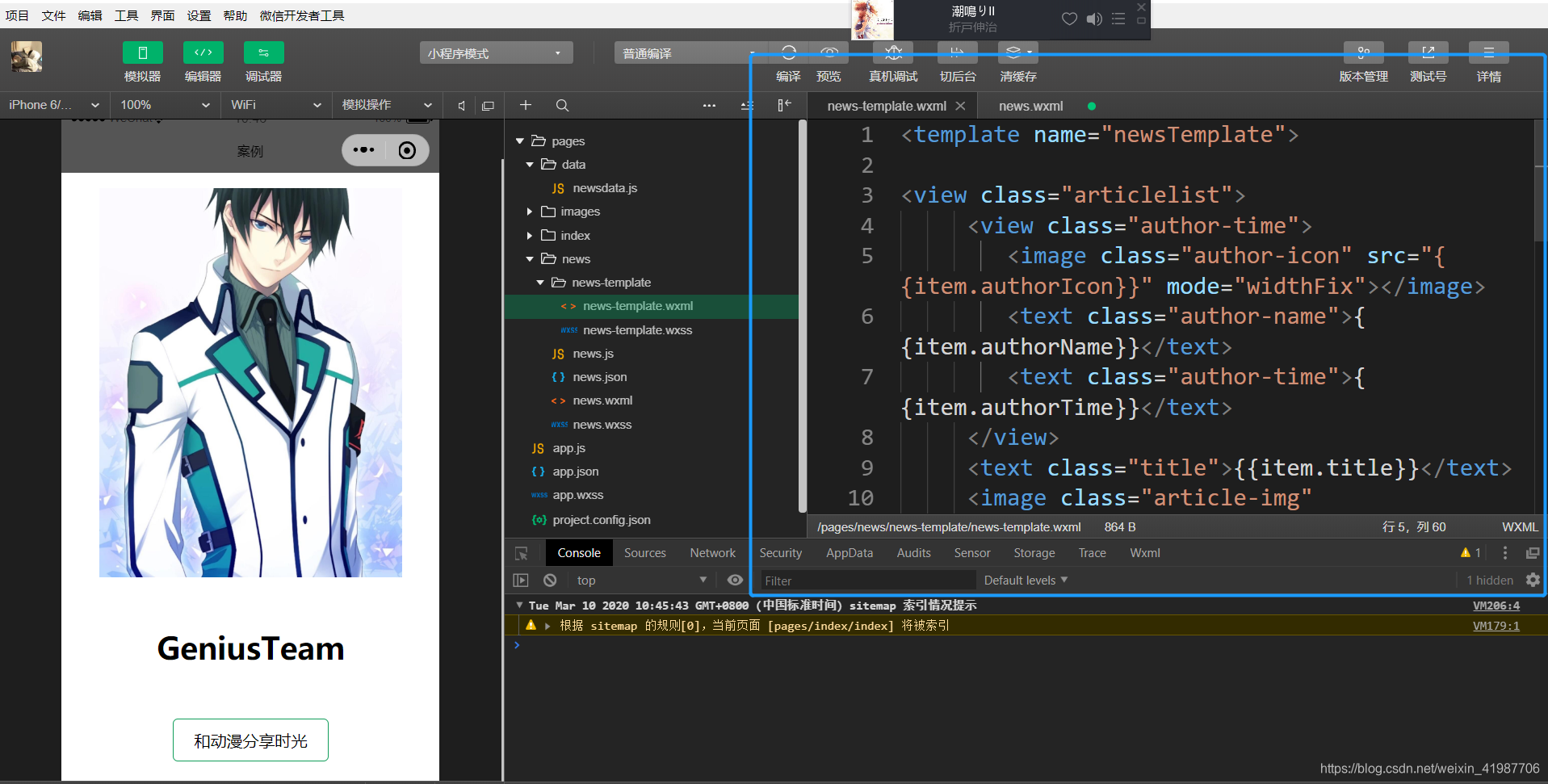Viewport: 1548px width, 784px height.
Task: Switch to news.wxml editor tab
Action: 1030,106
